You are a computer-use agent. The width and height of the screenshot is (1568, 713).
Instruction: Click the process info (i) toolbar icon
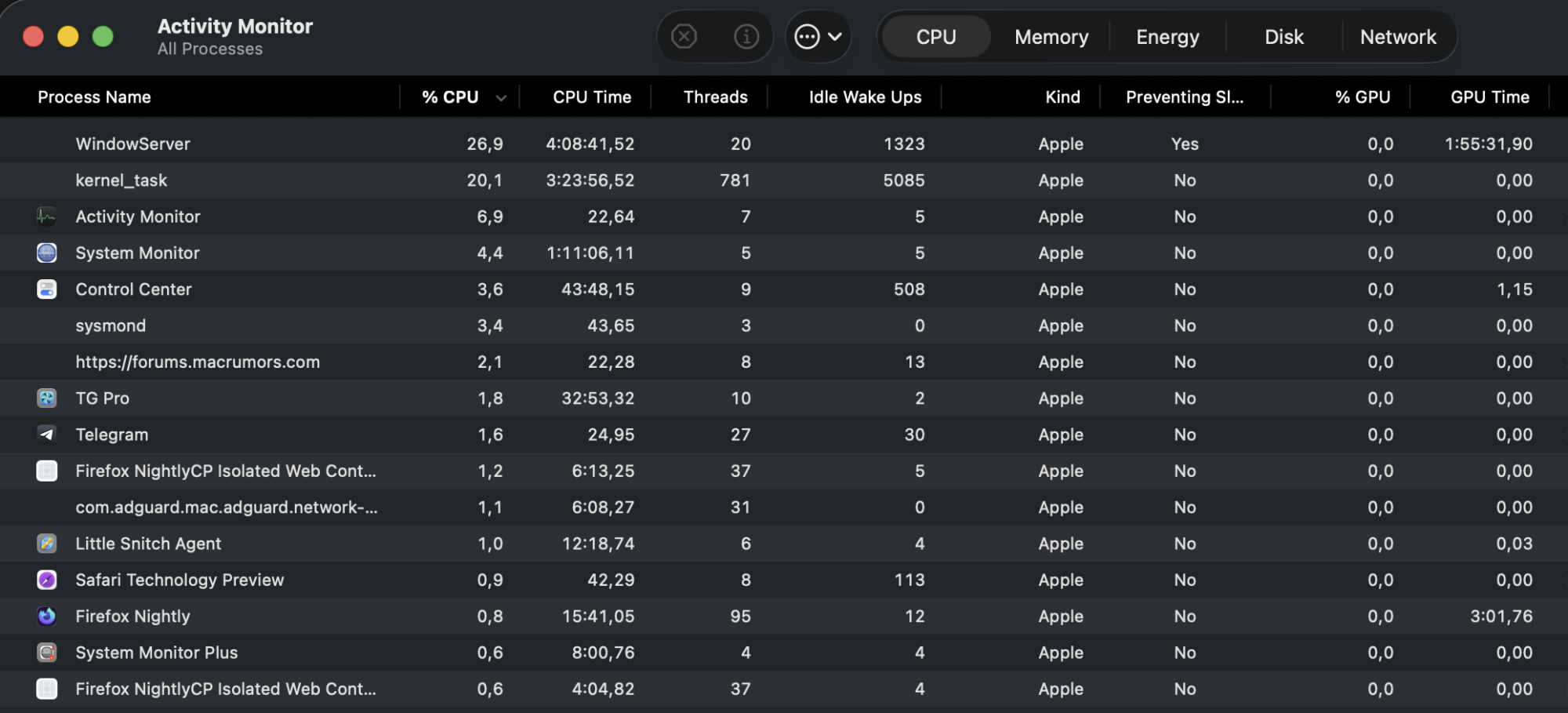(x=746, y=36)
